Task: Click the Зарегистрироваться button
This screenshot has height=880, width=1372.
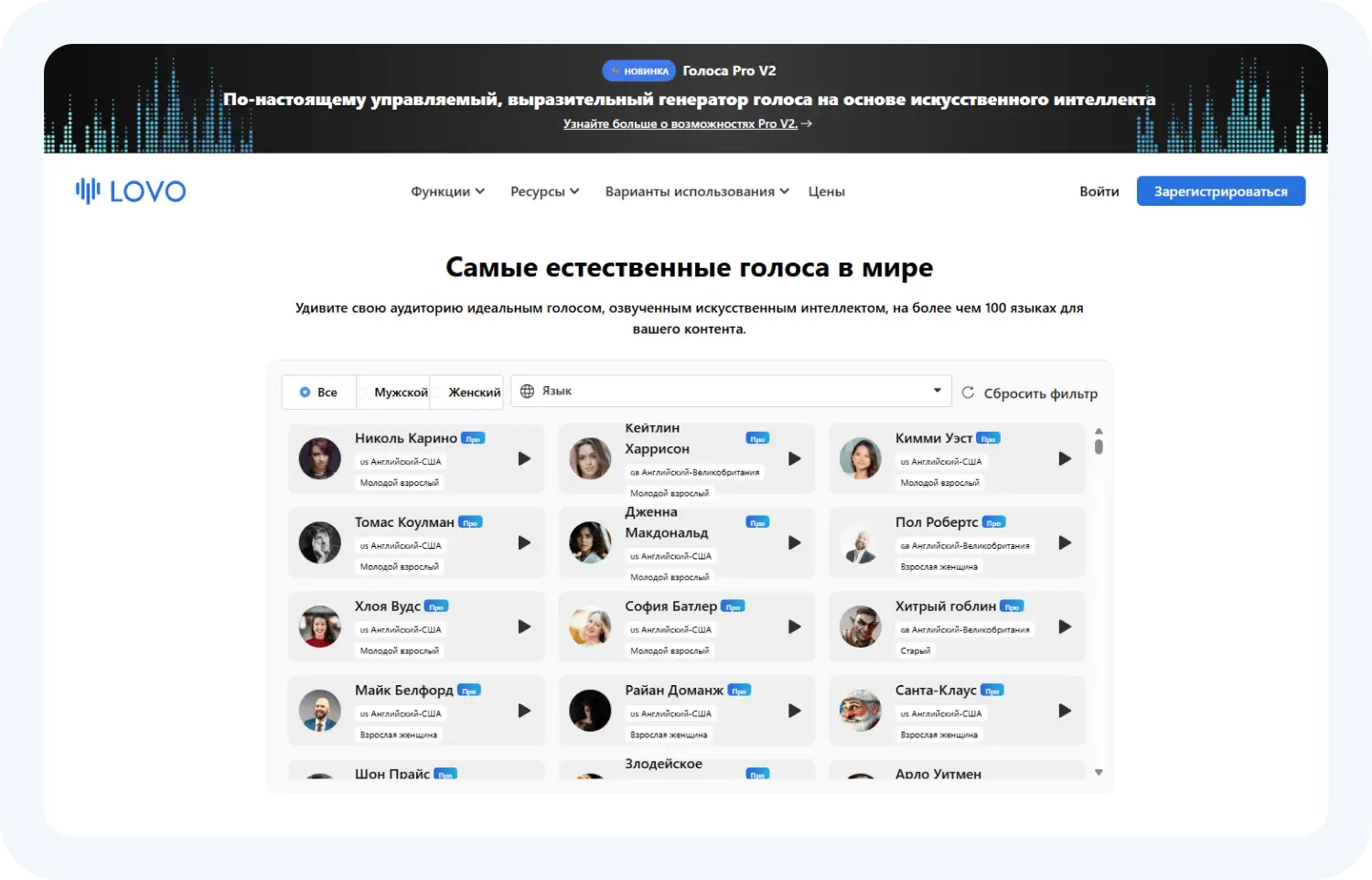Action: tap(1220, 191)
